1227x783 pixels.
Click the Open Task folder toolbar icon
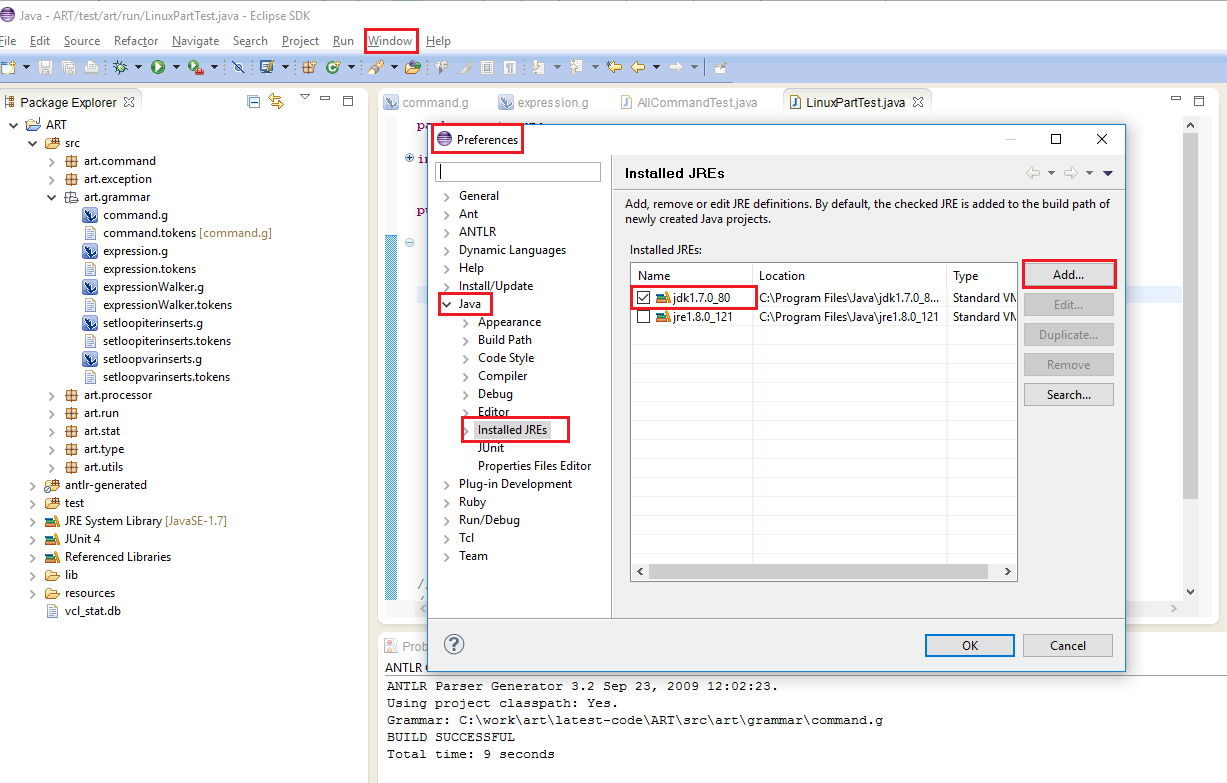point(413,67)
